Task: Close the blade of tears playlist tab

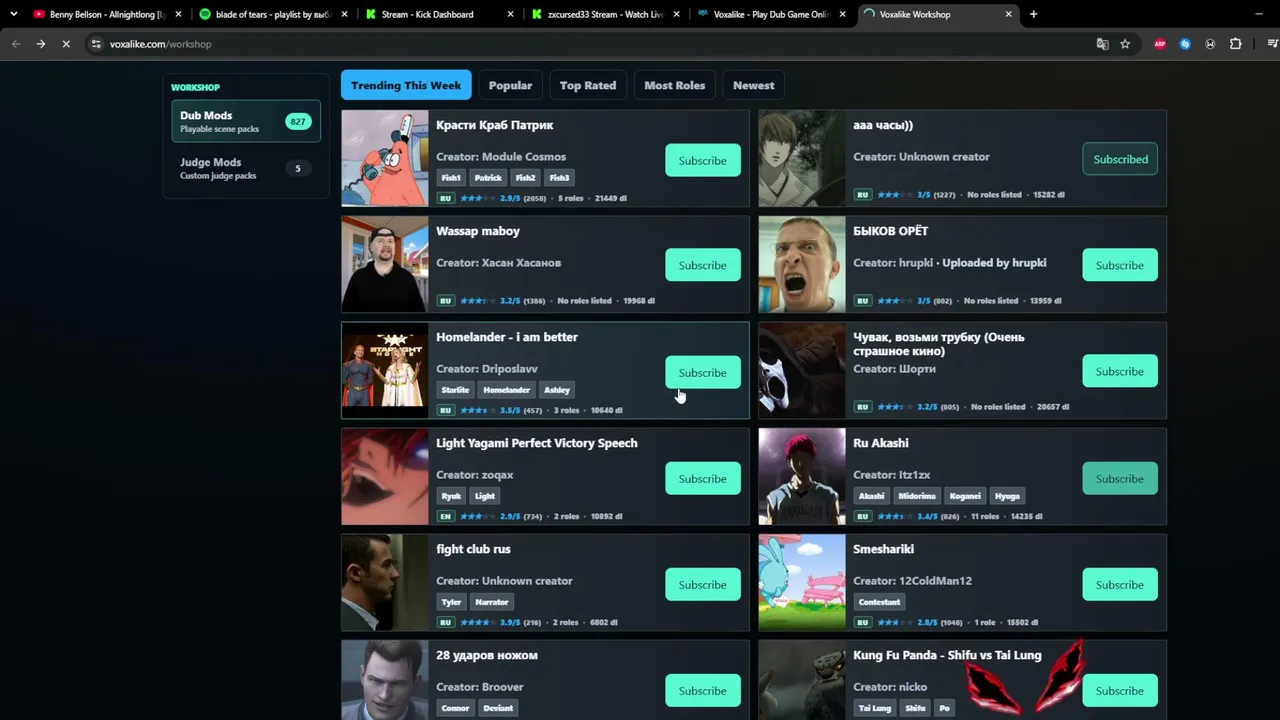Action: [x=344, y=14]
